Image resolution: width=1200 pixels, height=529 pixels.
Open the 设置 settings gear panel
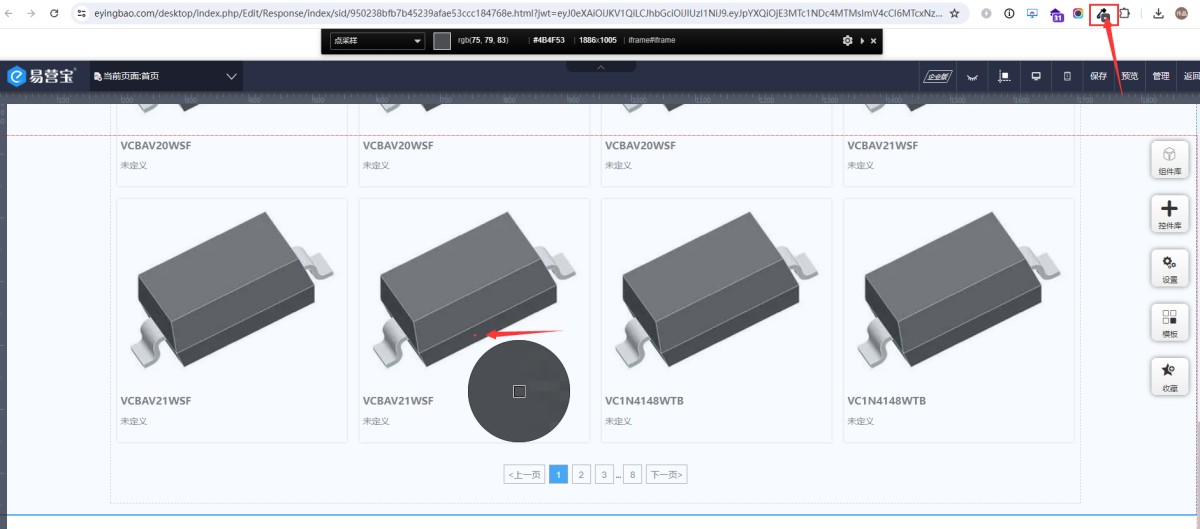(1170, 268)
